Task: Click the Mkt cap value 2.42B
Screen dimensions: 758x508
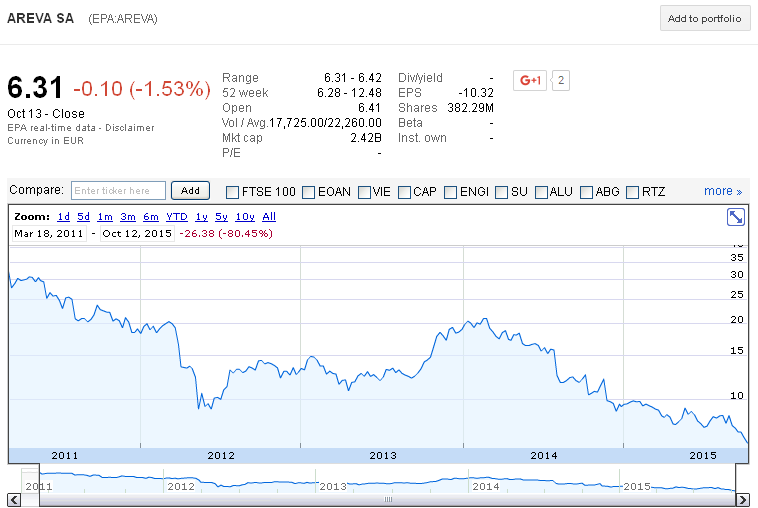Action: [x=366, y=138]
